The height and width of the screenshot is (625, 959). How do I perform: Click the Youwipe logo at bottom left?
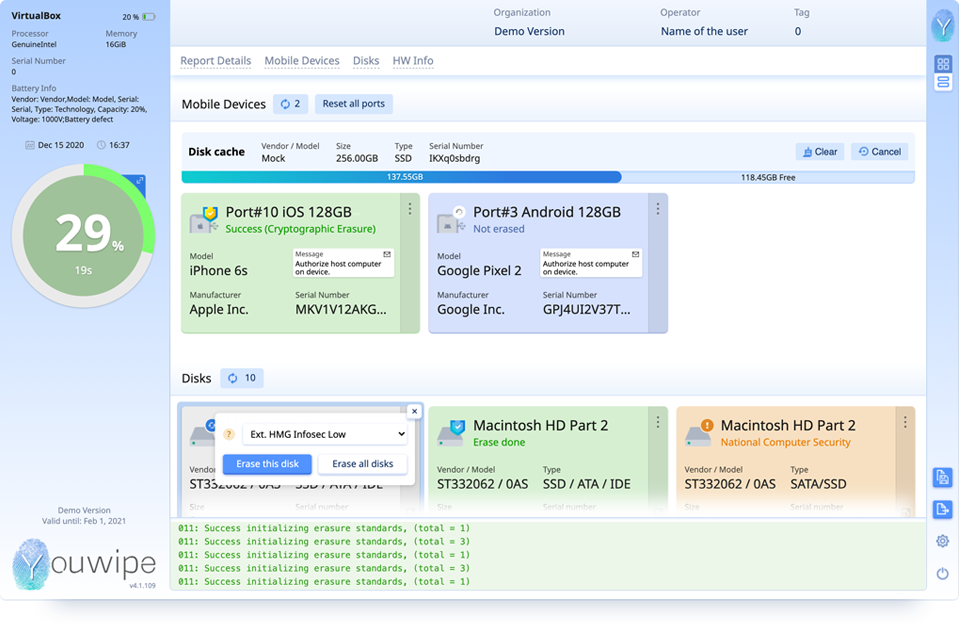(x=84, y=564)
